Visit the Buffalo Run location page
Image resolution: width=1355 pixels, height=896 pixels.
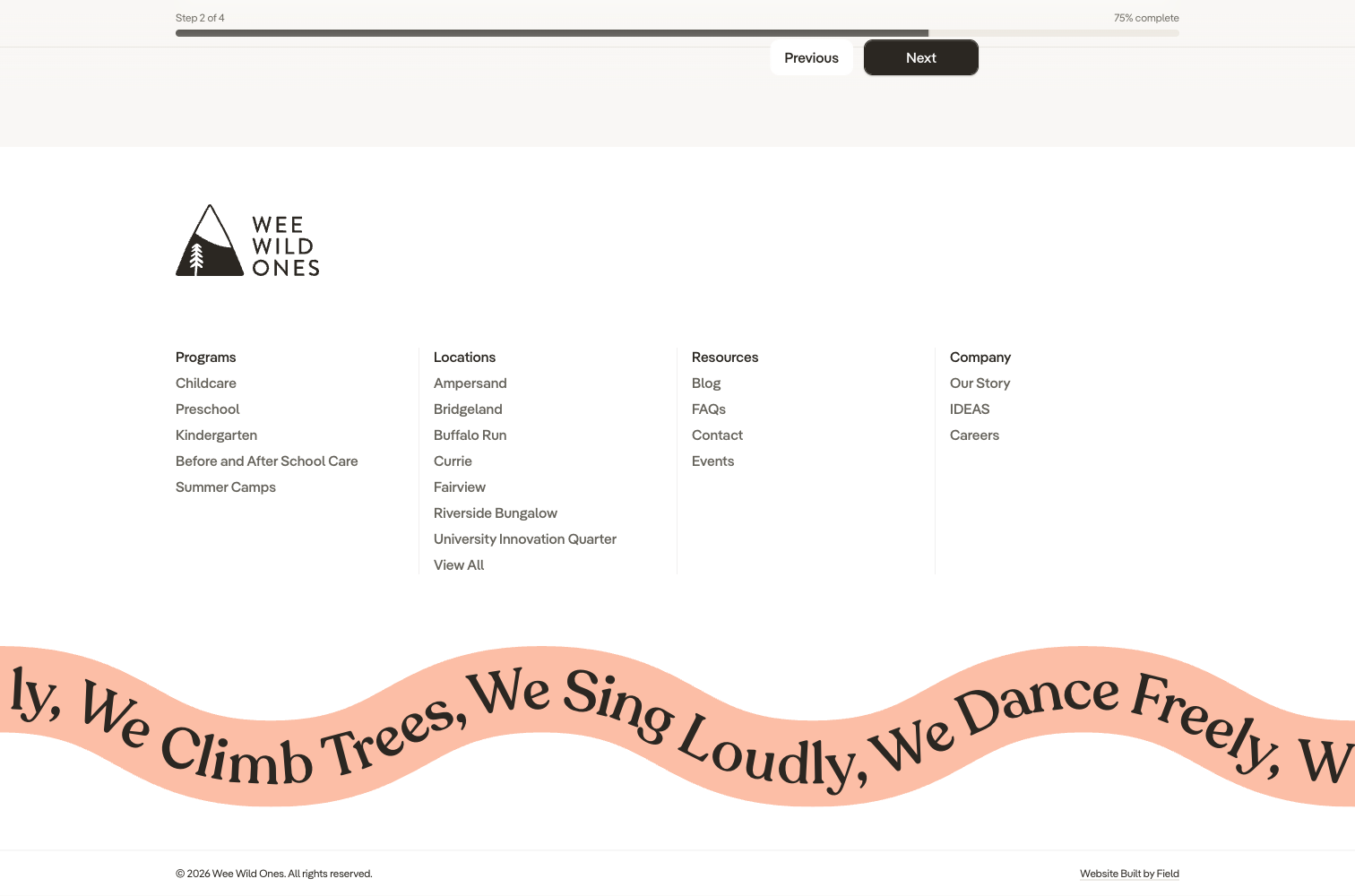point(470,435)
